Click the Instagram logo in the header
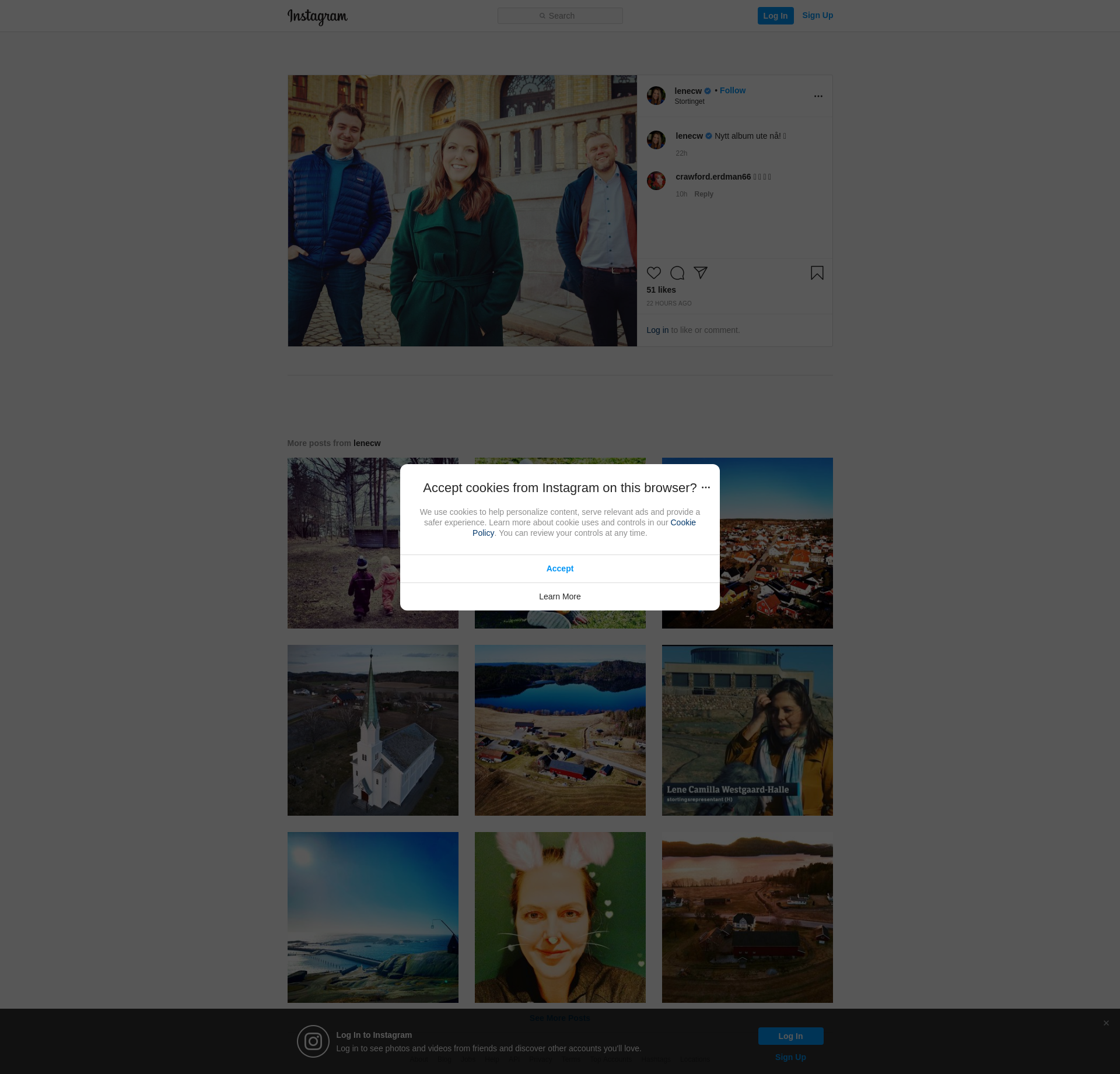The image size is (1120, 1074). pyautogui.click(x=317, y=17)
